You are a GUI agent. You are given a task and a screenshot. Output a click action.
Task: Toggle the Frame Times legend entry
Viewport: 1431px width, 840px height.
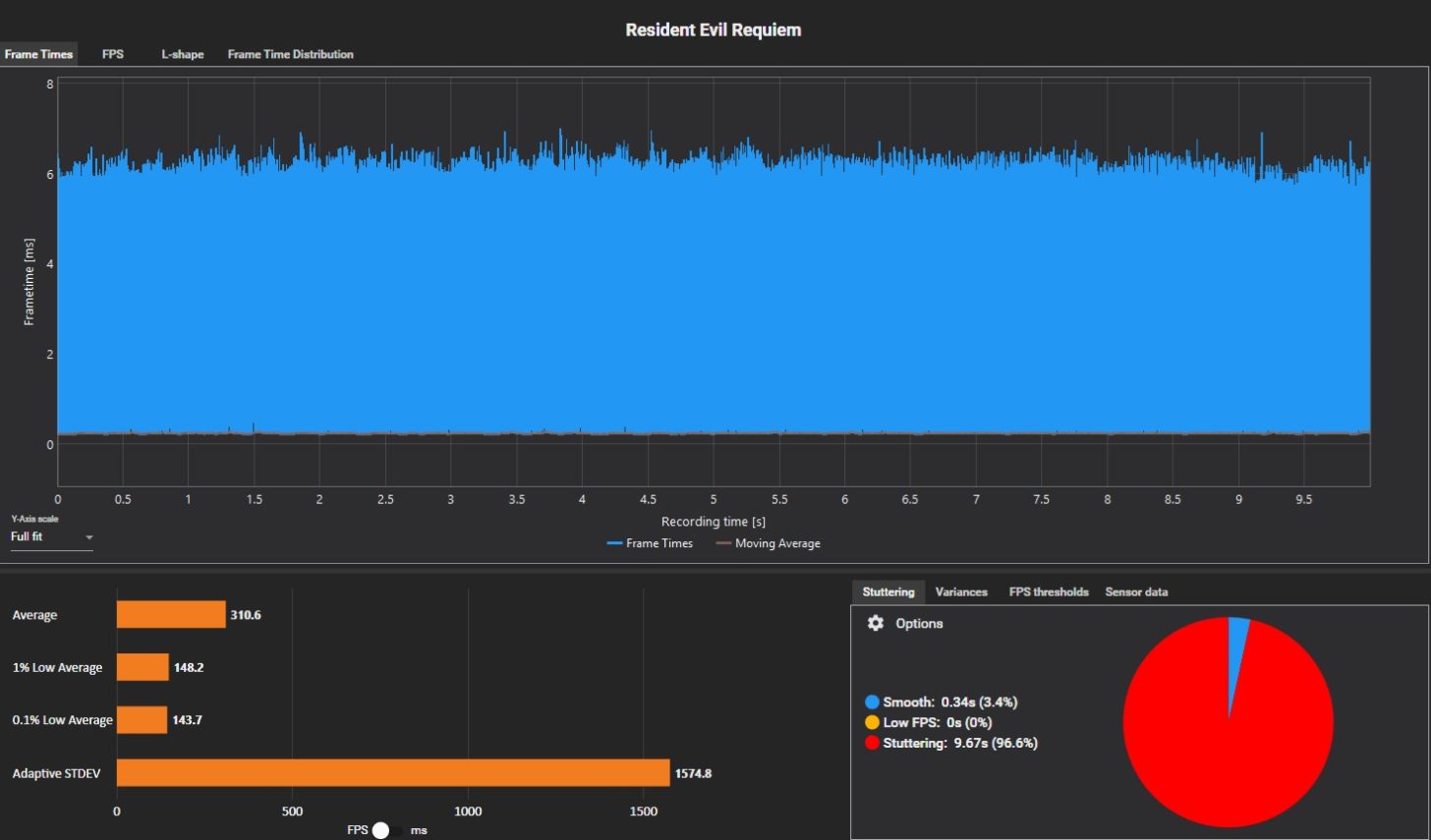pos(650,543)
